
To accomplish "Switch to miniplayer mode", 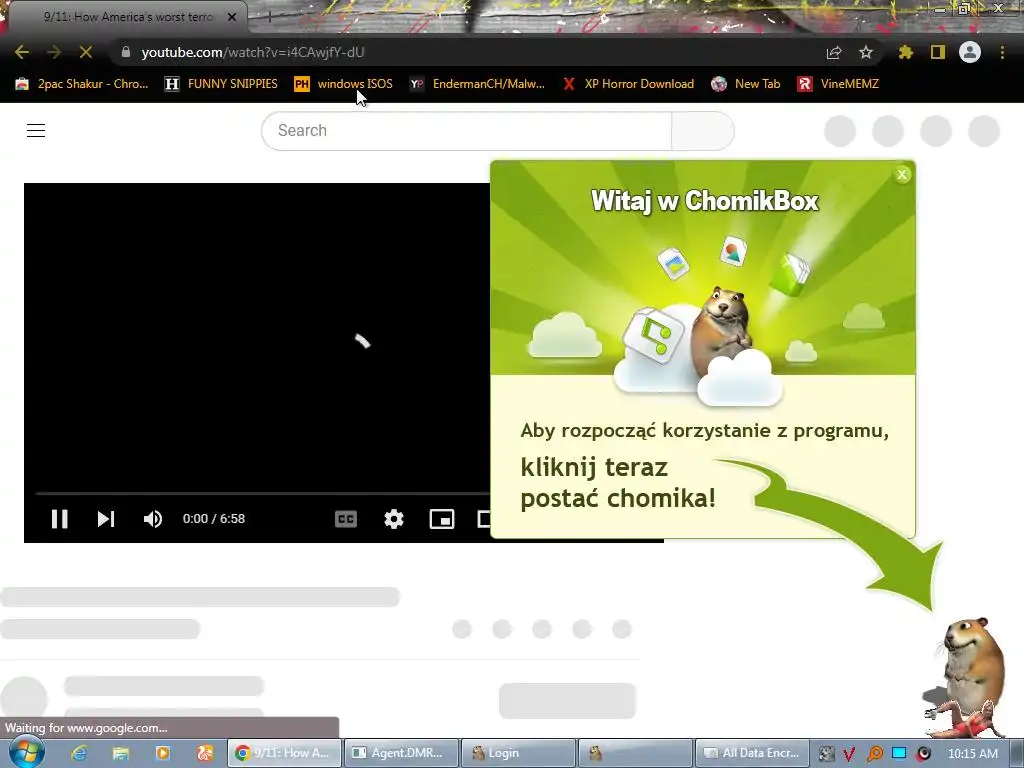I will click(x=442, y=519).
